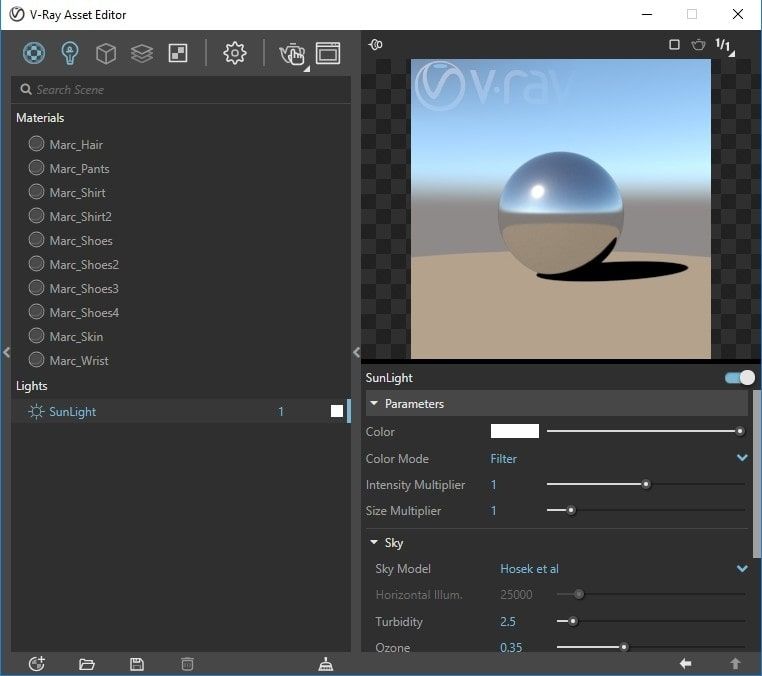Image resolution: width=762 pixels, height=676 pixels.
Task: Click the white Color swatch
Action: pos(515,431)
